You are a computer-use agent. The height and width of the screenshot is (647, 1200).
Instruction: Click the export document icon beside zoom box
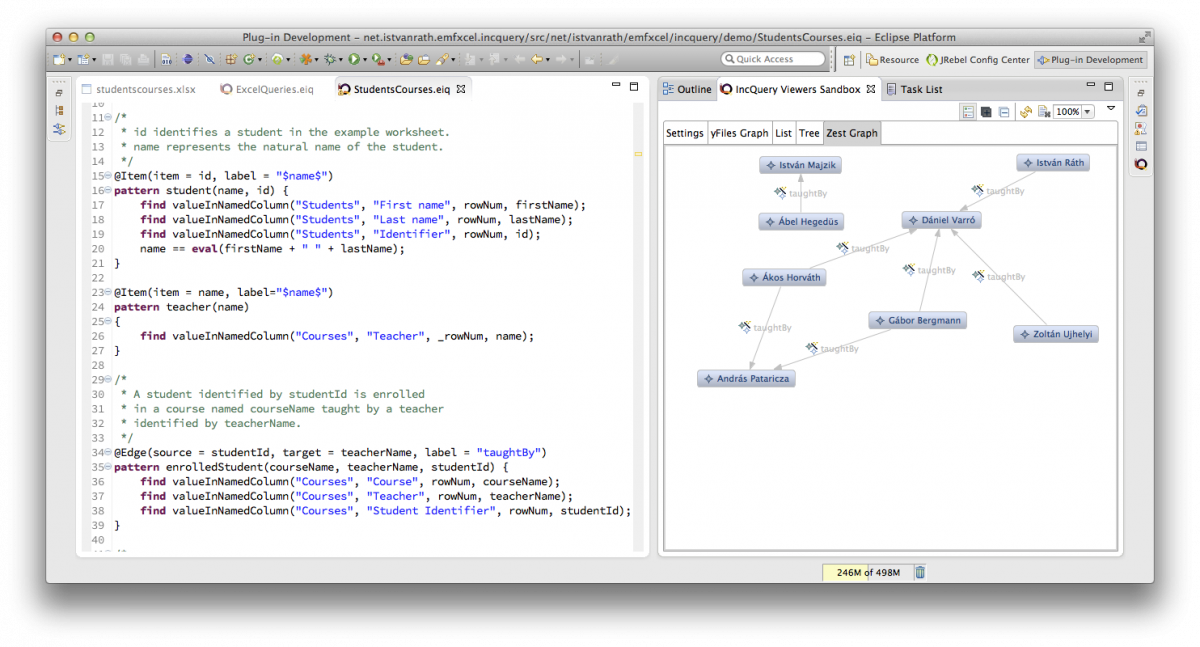click(x=1043, y=112)
